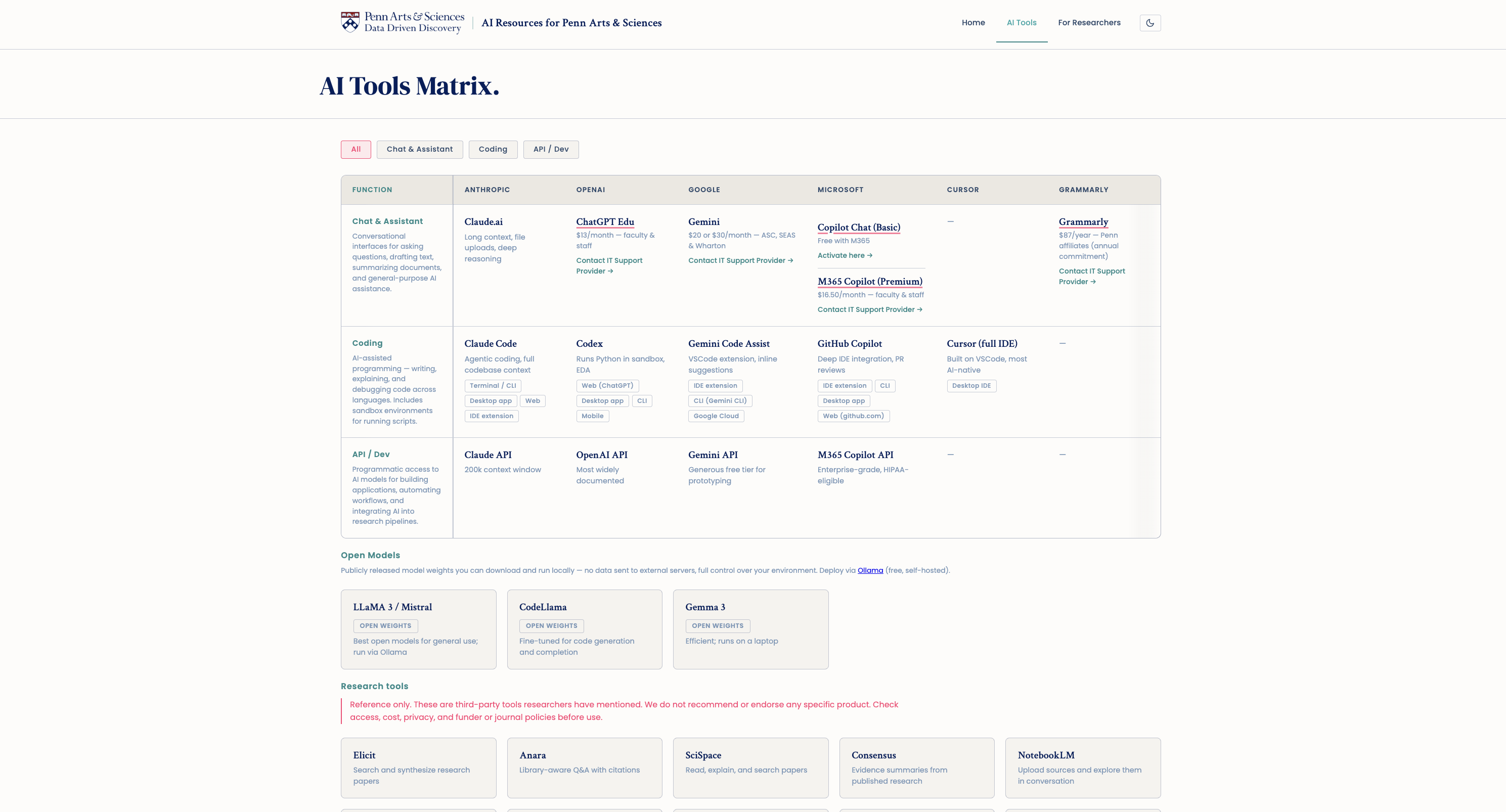Viewport: 1506px width, 812px height.
Task: Click Contact IT Support Provider under ChatGPT Edu
Action: pos(609,266)
